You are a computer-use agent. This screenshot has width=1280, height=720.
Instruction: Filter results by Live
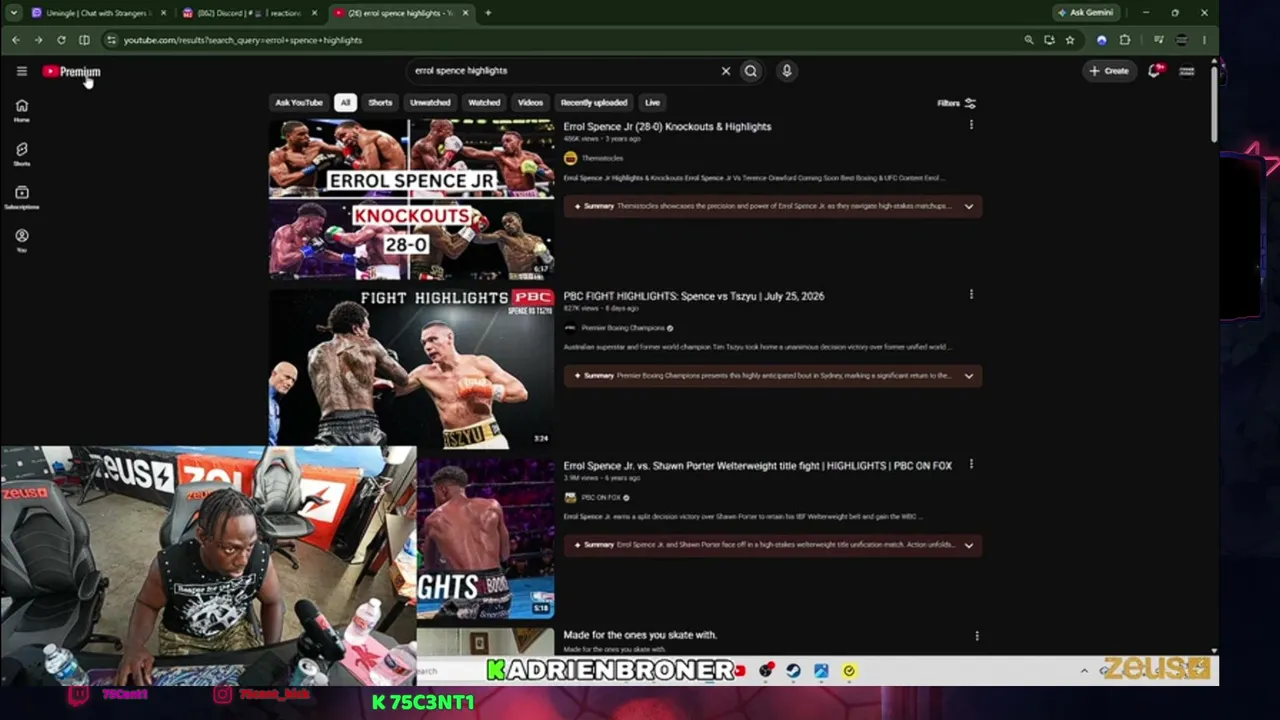coord(652,102)
